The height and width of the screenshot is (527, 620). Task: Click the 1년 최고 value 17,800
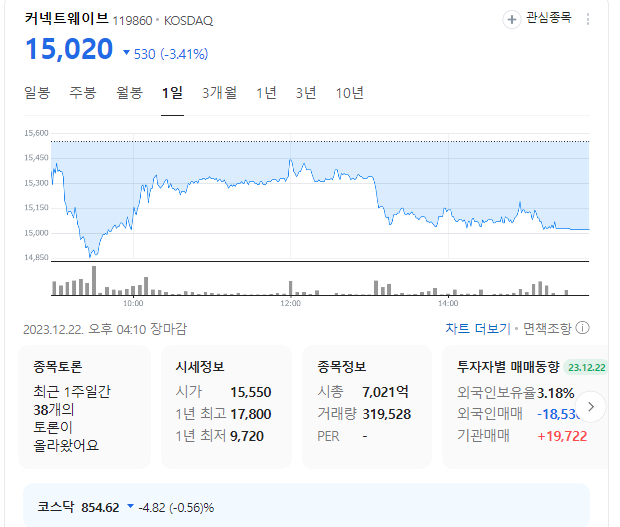251,414
